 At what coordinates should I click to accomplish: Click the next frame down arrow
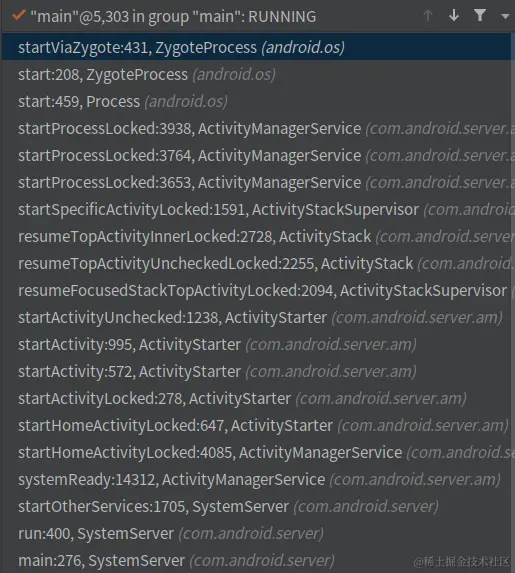(x=454, y=15)
